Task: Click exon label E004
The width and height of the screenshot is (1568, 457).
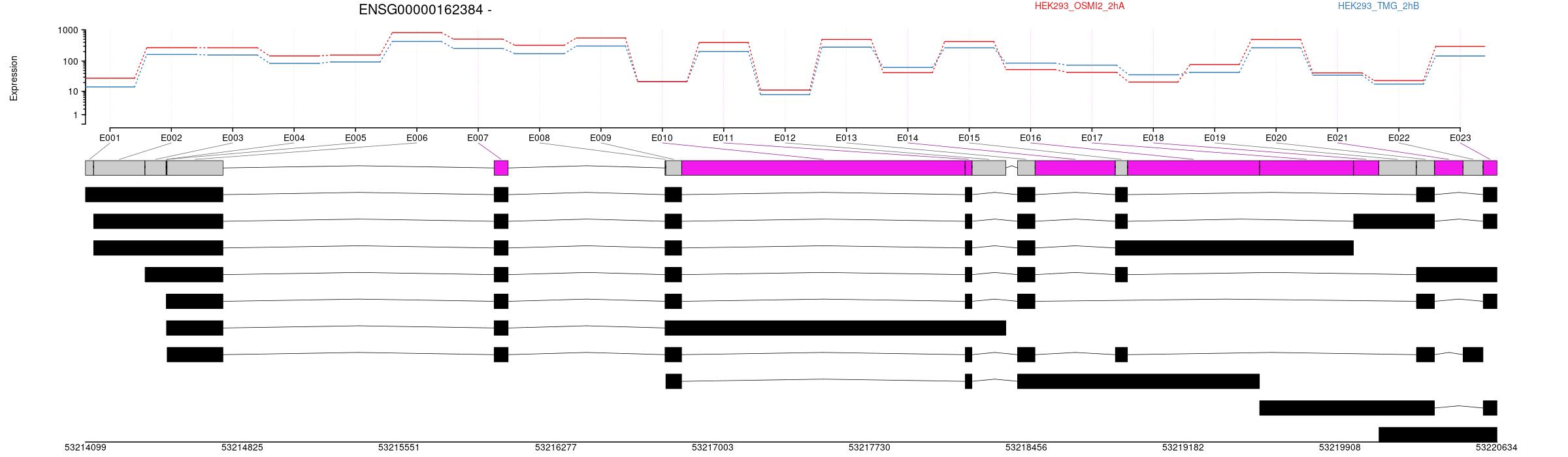Action: (294, 138)
